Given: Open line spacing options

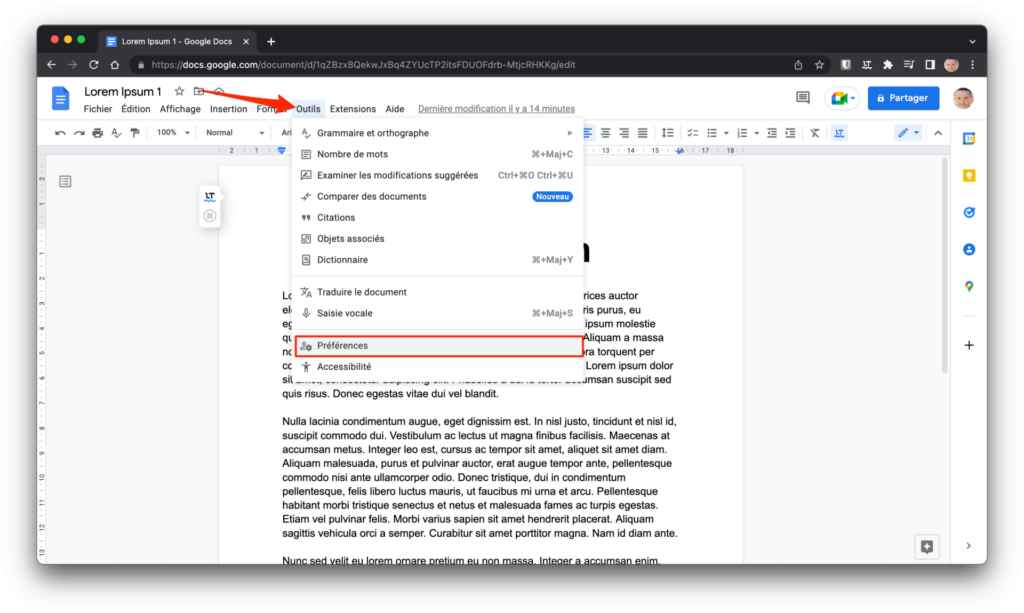Looking at the screenshot, I should click(x=667, y=133).
